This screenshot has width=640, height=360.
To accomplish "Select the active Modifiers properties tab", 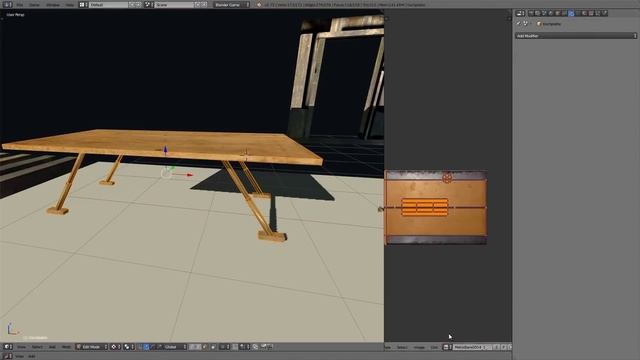I will (571, 13).
